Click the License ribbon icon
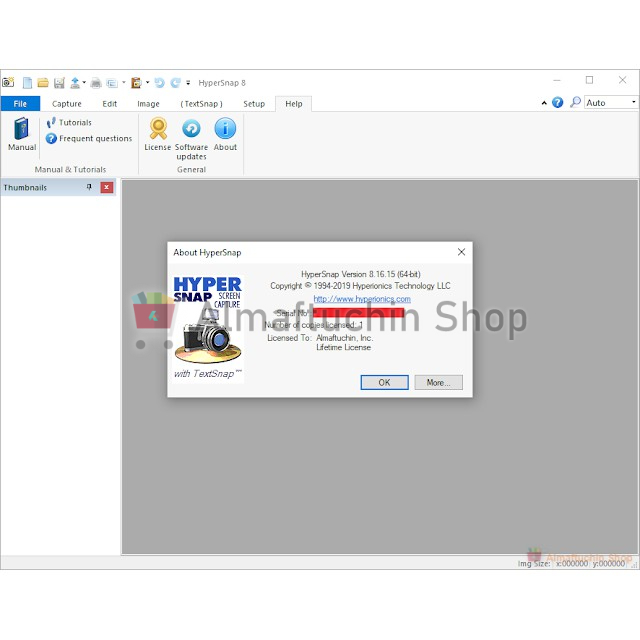This screenshot has width=640, height=640. [158, 134]
